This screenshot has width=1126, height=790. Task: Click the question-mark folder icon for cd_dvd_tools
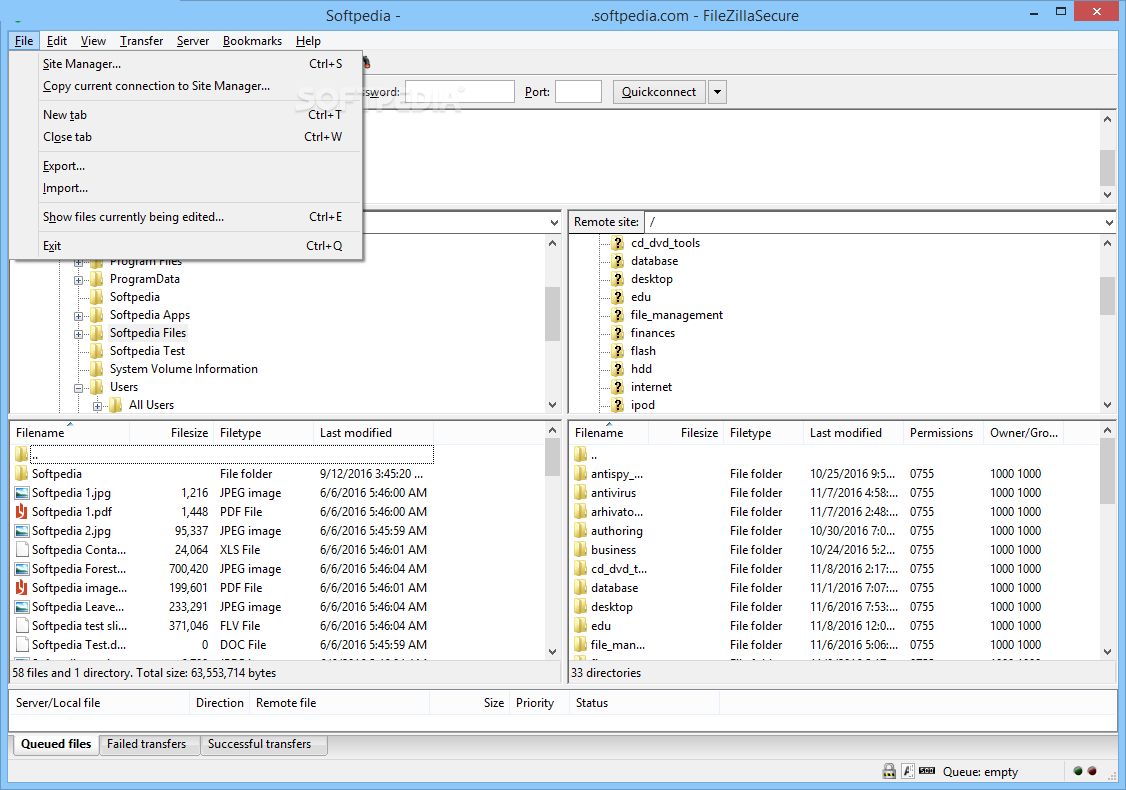pos(618,243)
